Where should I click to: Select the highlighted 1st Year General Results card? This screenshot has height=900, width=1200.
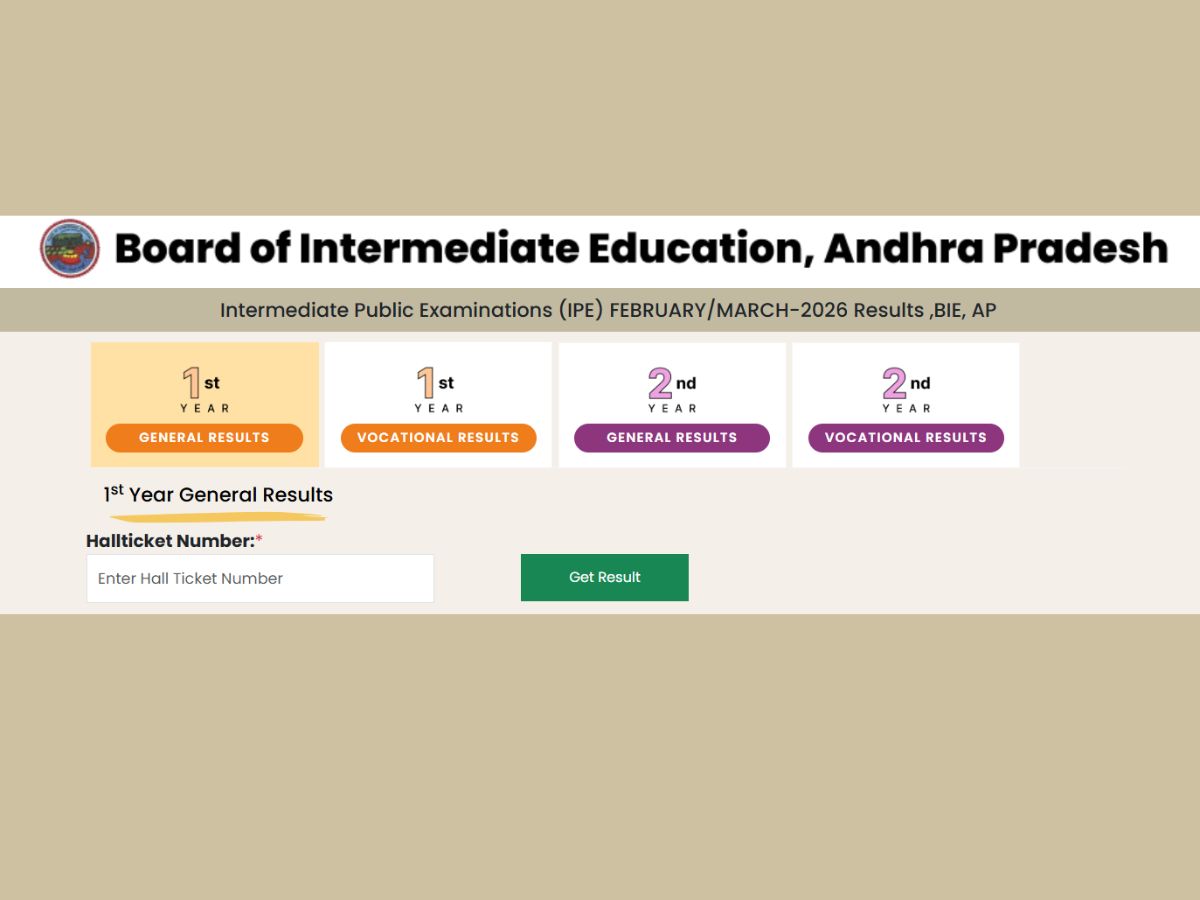204,404
